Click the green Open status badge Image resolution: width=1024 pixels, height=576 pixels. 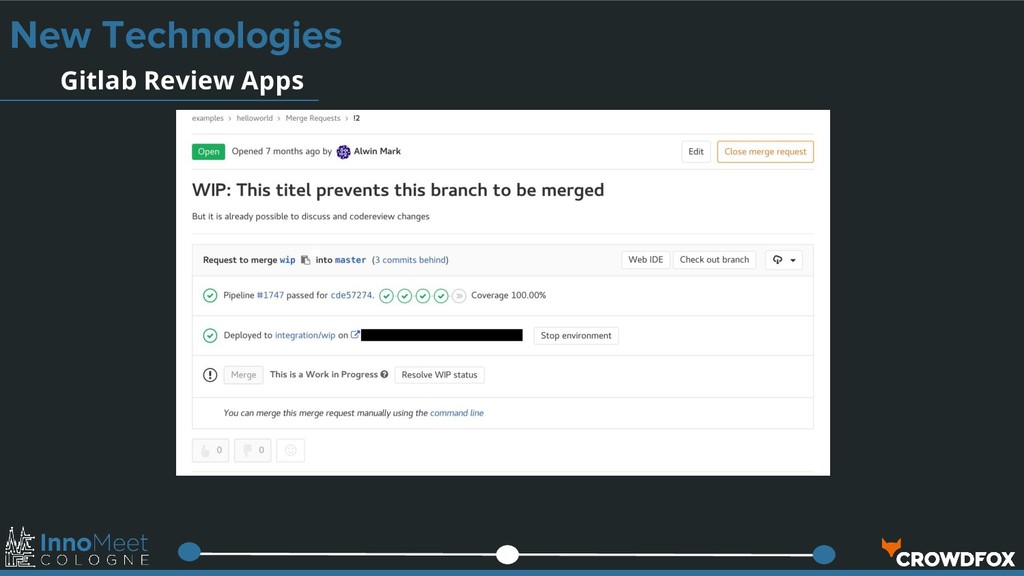(x=208, y=152)
